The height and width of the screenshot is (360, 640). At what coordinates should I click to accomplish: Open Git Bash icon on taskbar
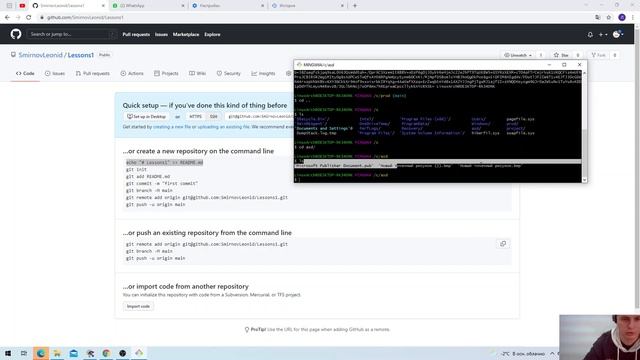[x=139, y=353]
